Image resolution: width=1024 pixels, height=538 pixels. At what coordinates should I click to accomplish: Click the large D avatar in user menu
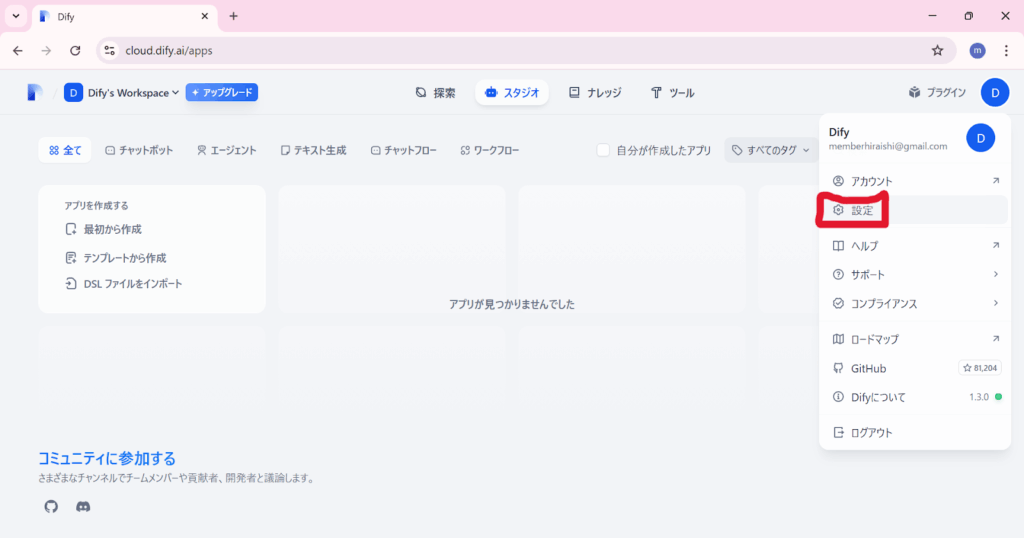point(980,138)
